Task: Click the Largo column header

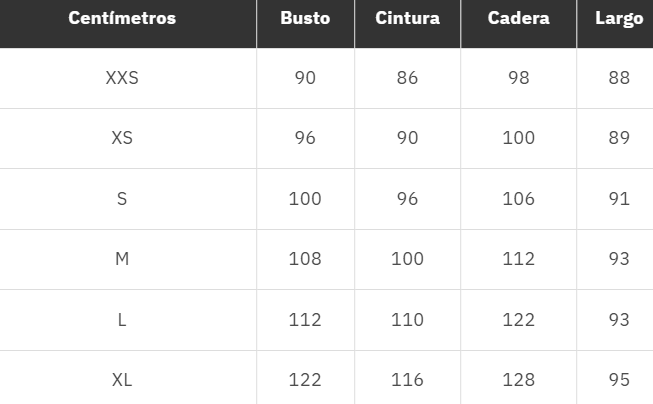Action: [619, 19]
